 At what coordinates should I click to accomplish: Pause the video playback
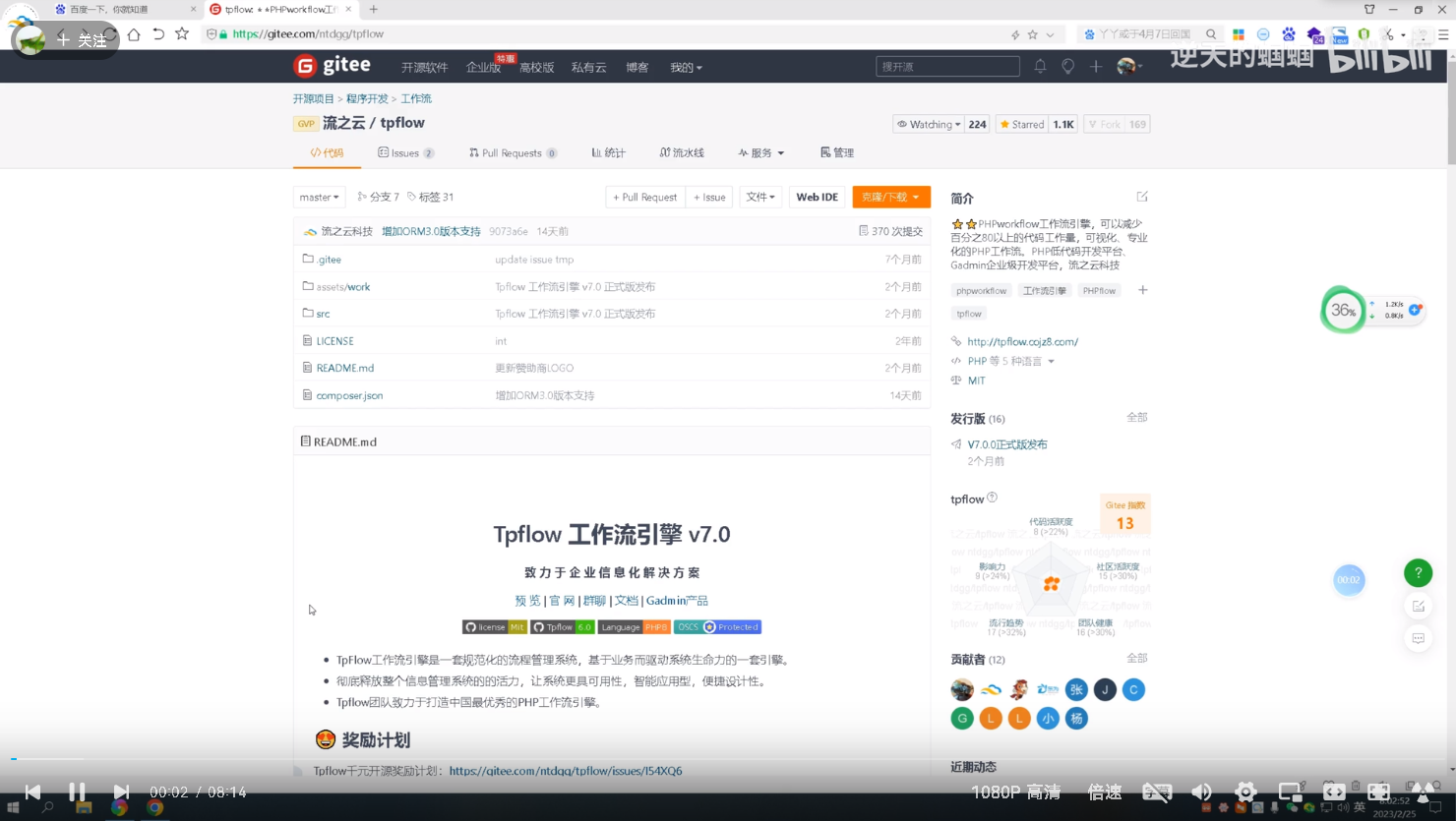pos(77,792)
